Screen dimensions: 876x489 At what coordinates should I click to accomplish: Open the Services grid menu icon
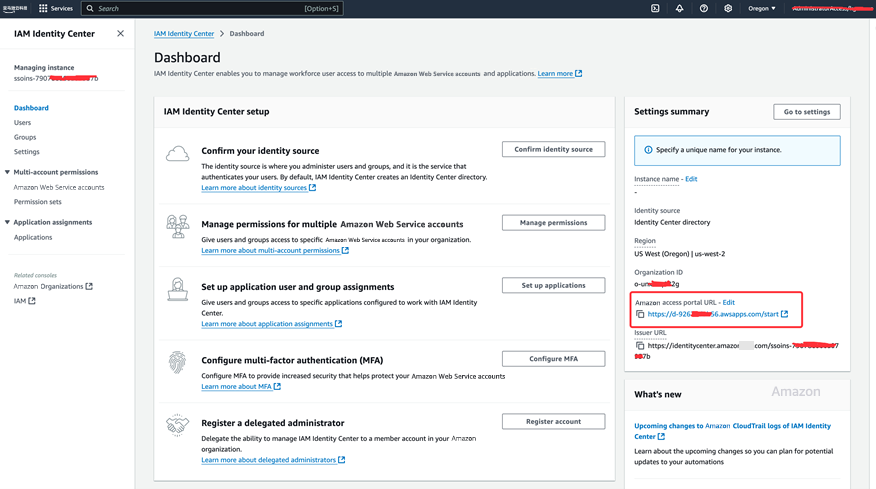[43, 8]
